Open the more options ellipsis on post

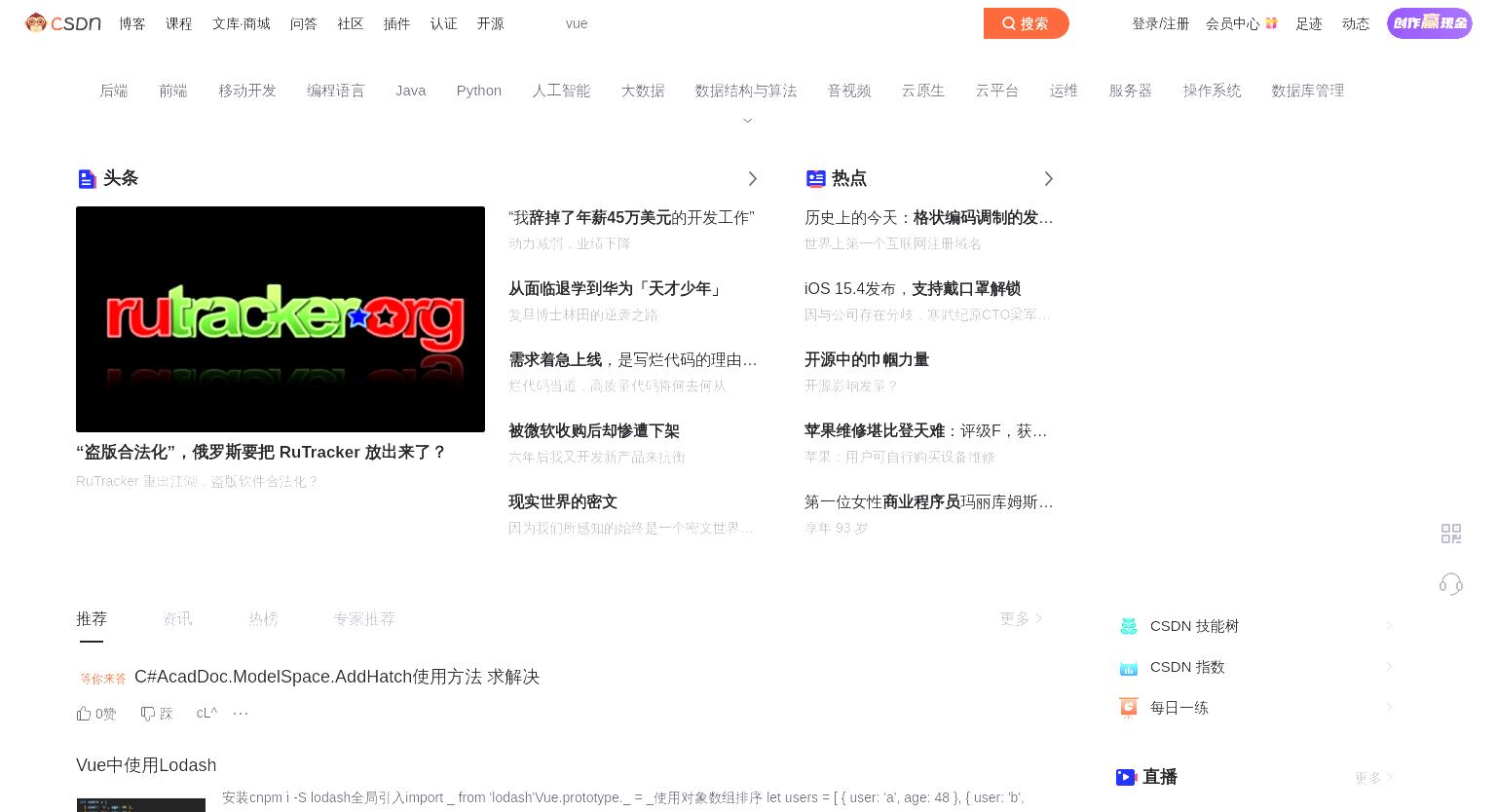(241, 714)
